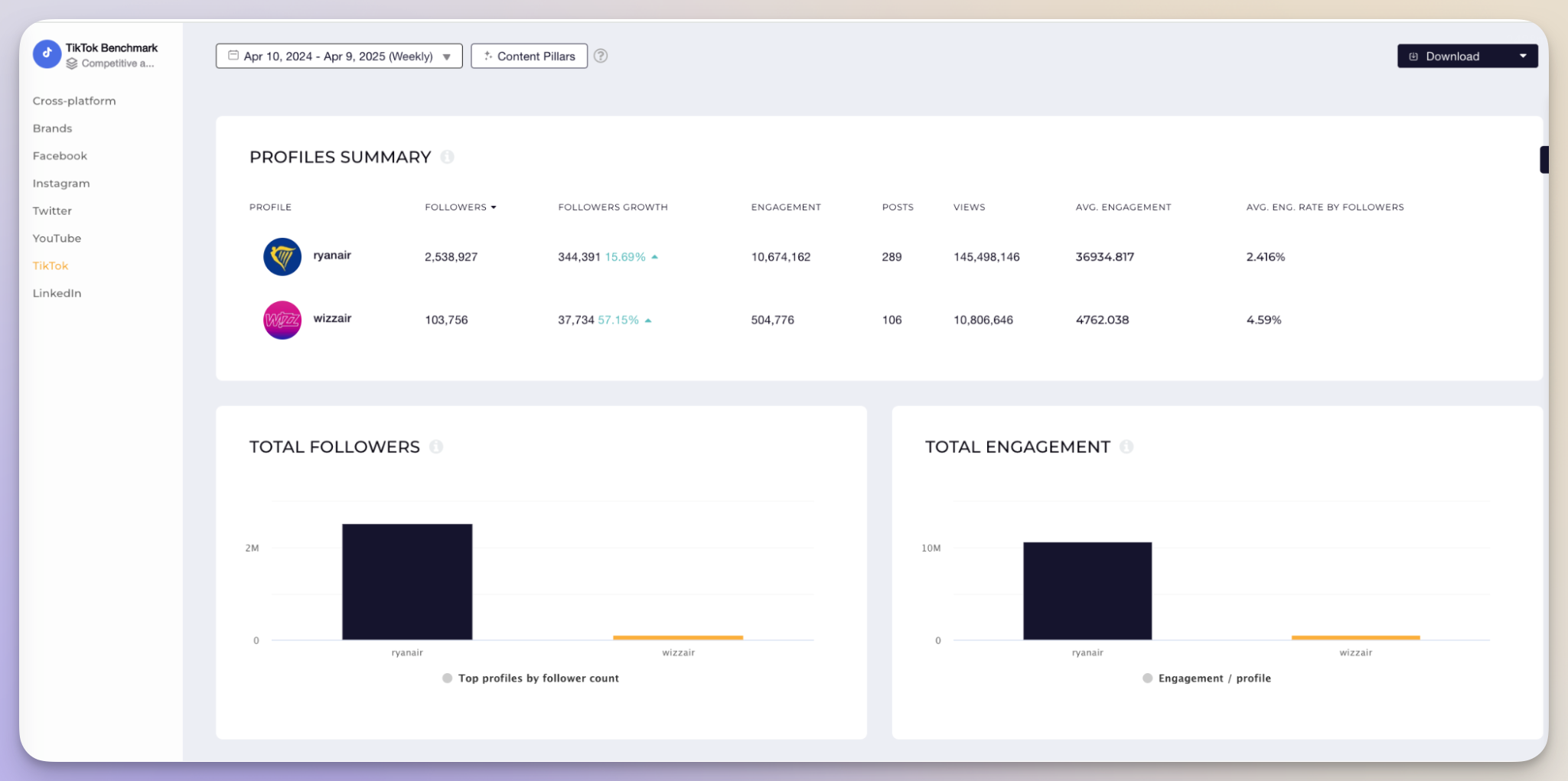The image size is (1568, 781).
Task: Click the Content Pillars button
Action: [x=529, y=56]
